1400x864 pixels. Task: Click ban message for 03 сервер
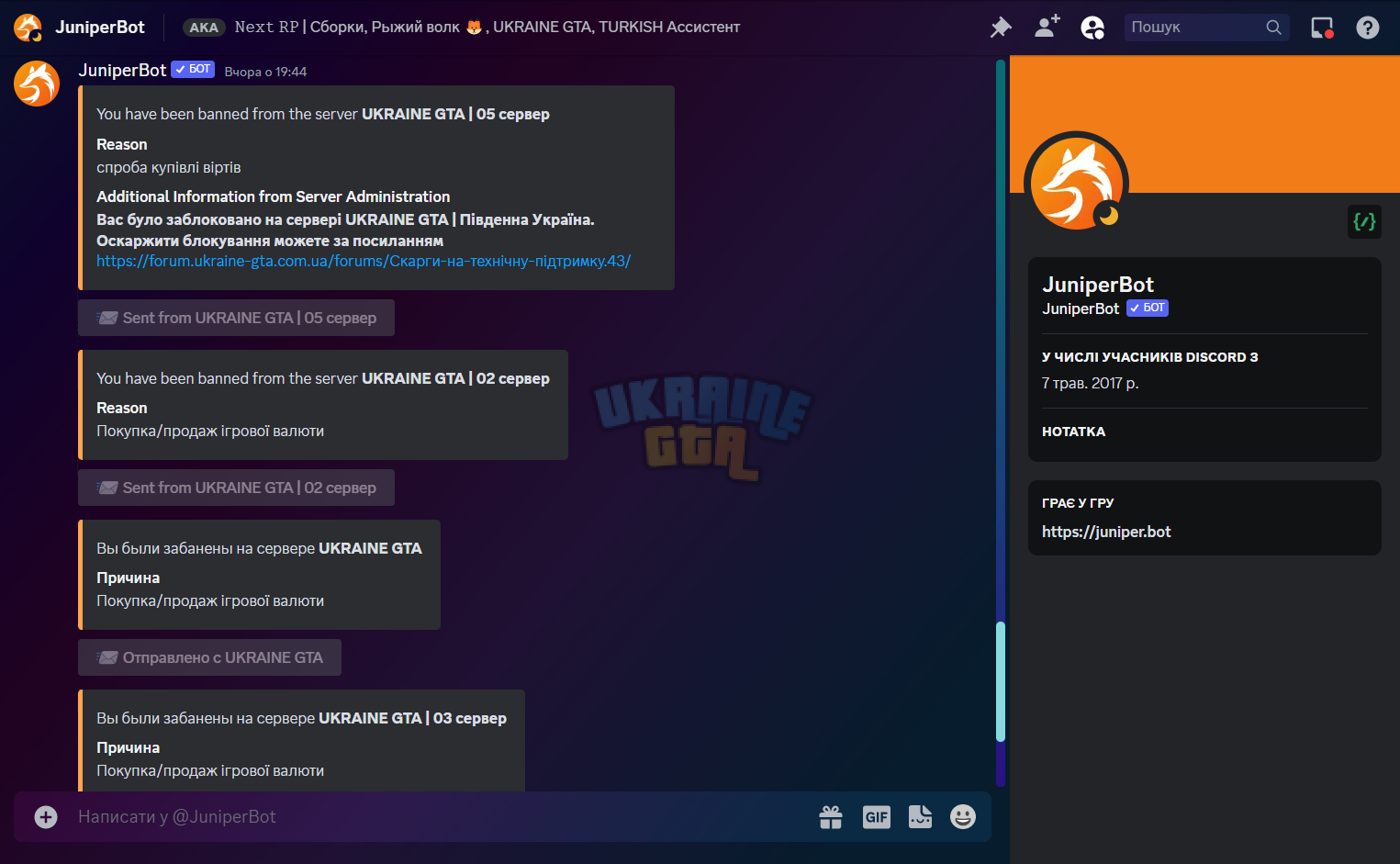click(x=301, y=740)
